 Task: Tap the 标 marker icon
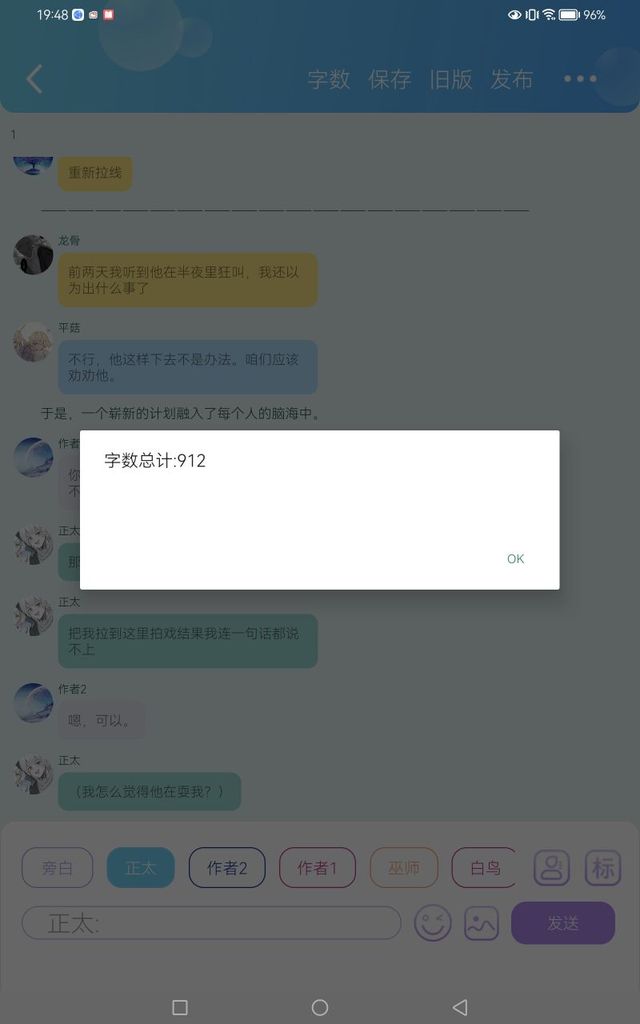coord(602,868)
